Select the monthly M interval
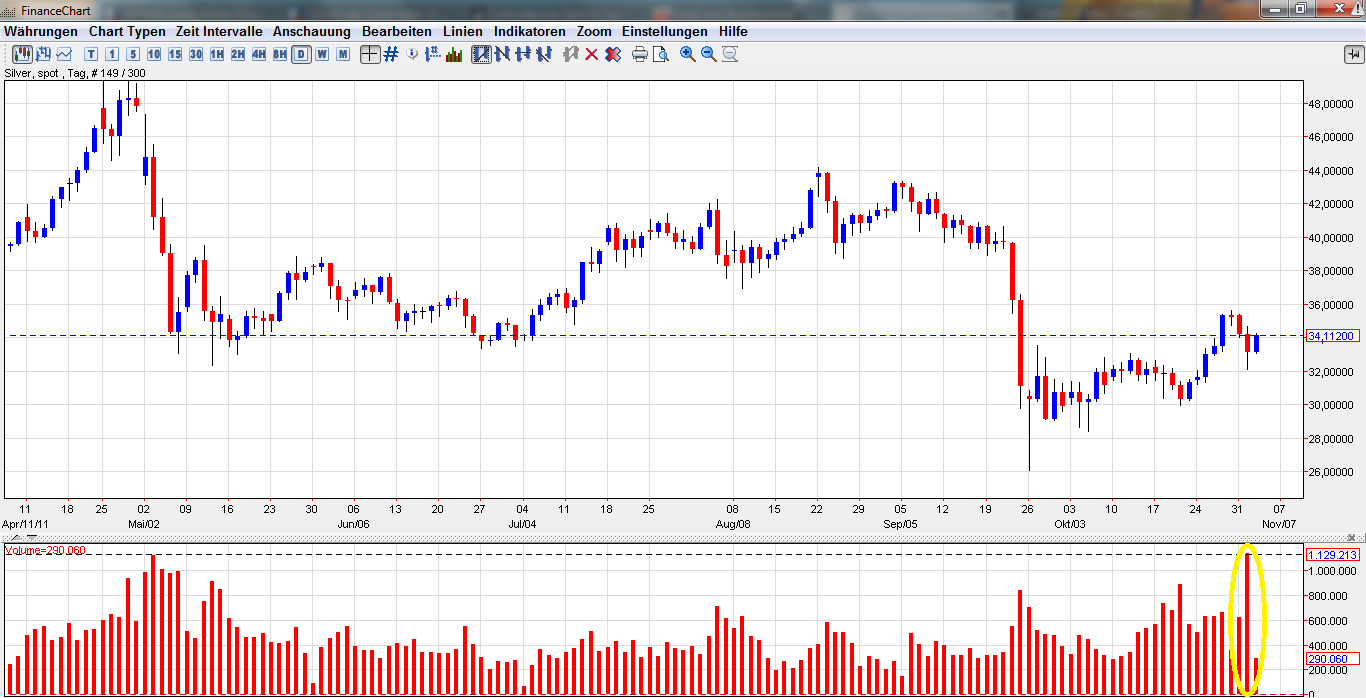Viewport: 1366px width, 698px height. point(343,54)
